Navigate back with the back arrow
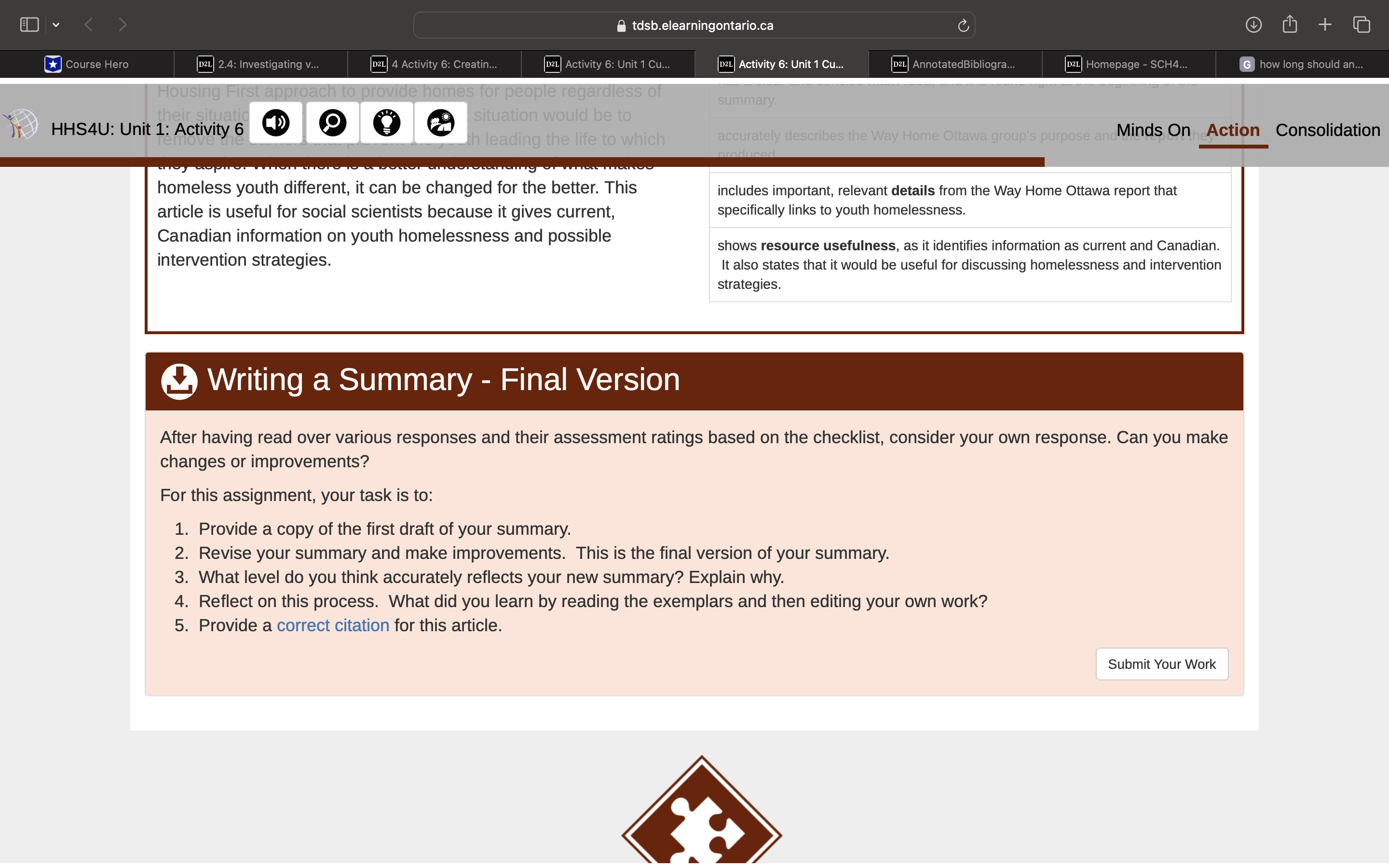This screenshot has width=1389, height=868. pos(88,24)
